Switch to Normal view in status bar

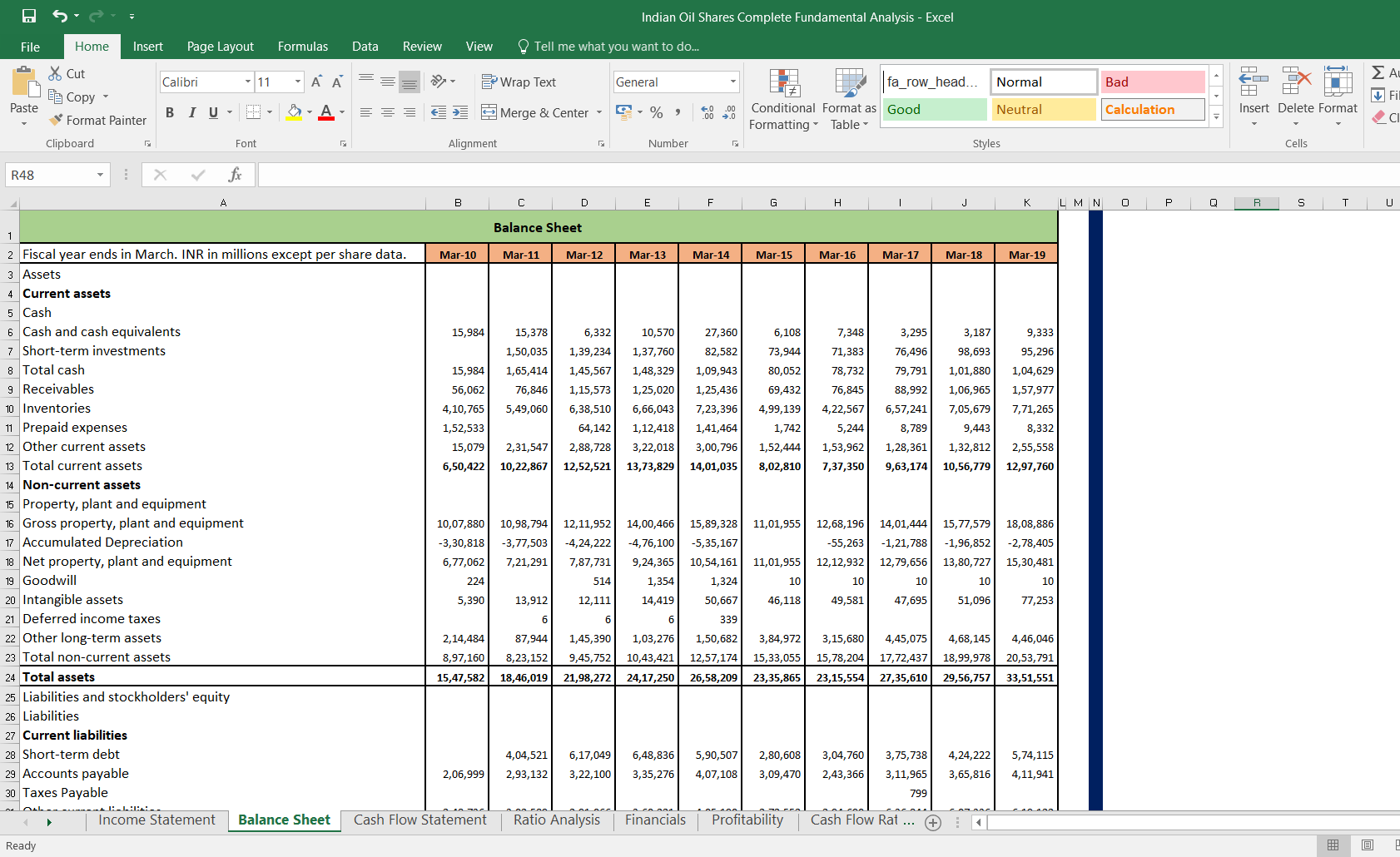pyautogui.click(x=1333, y=845)
